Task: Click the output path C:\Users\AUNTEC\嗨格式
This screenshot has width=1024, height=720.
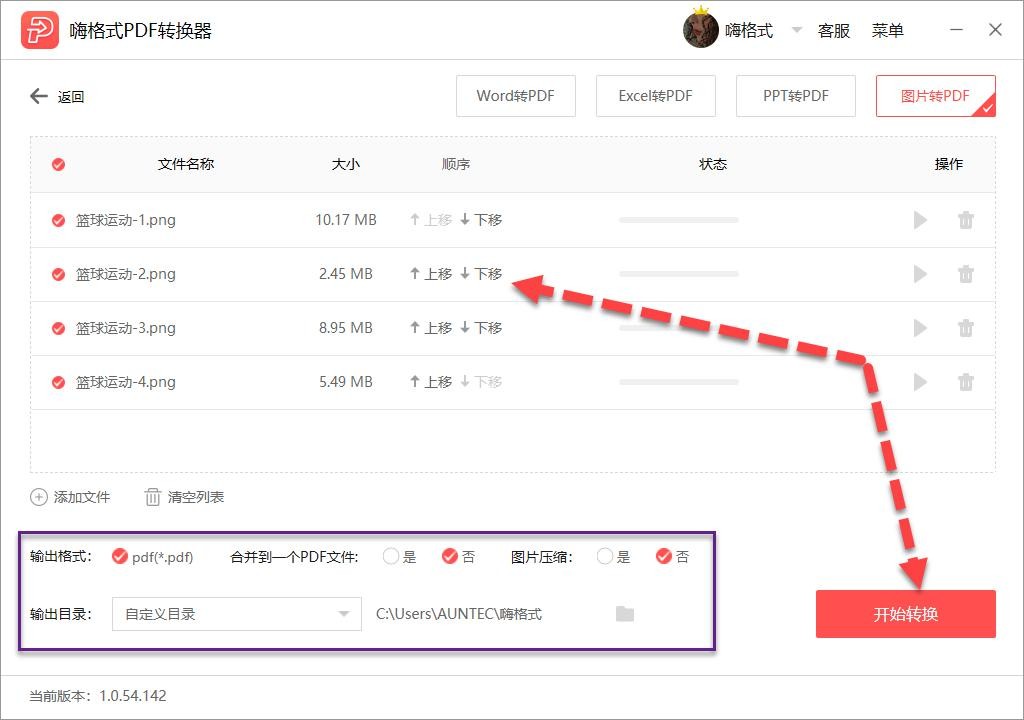Action: click(x=459, y=614)
